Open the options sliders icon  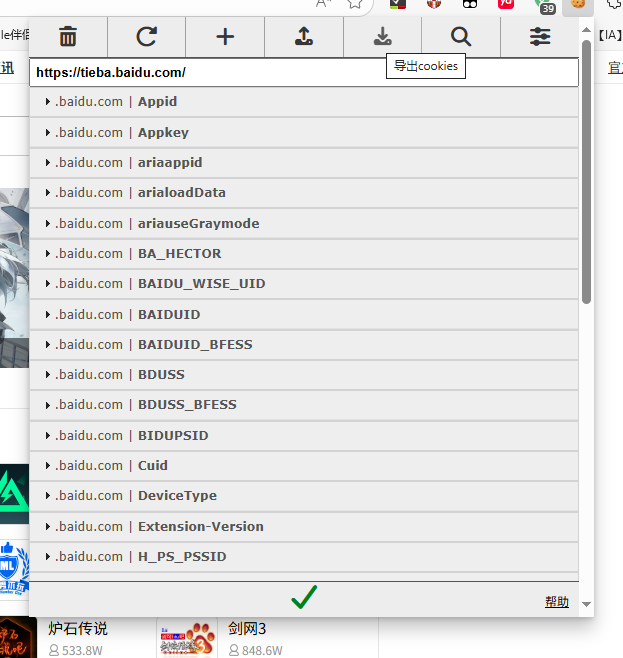[x=540, y=37]
